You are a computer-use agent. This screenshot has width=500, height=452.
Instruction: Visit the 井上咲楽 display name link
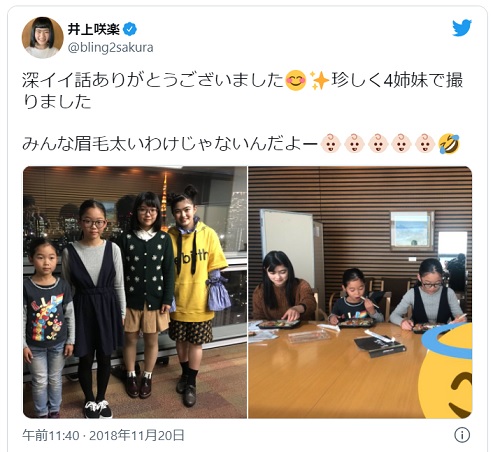[x=94, y=30]
